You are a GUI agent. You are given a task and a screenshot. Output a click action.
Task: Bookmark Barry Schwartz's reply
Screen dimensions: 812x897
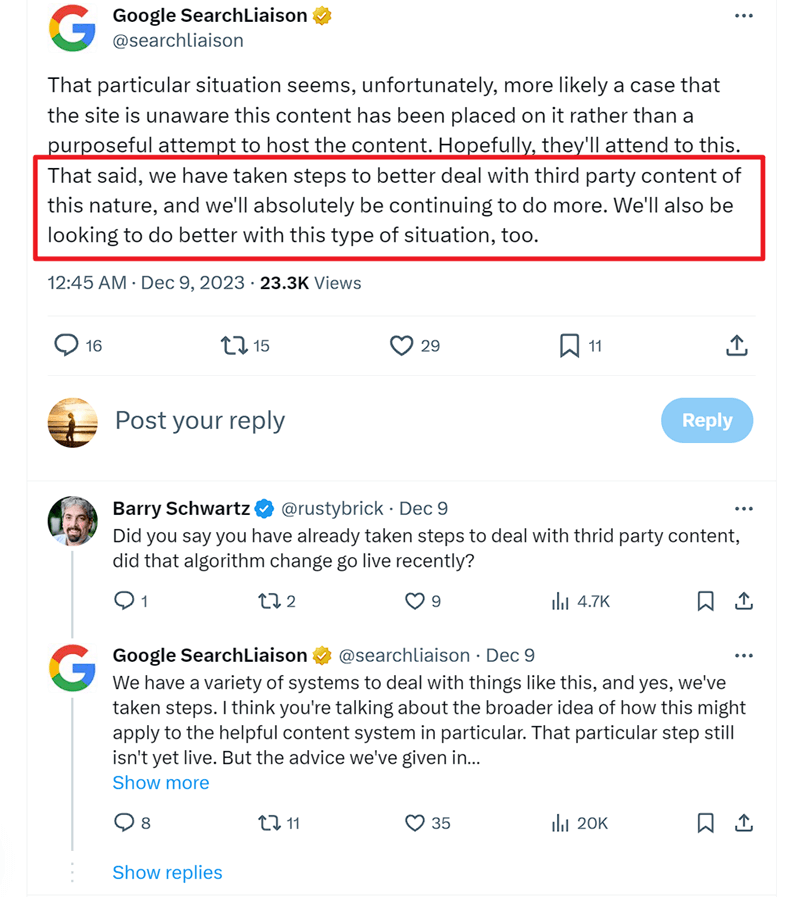click(705, 601)
